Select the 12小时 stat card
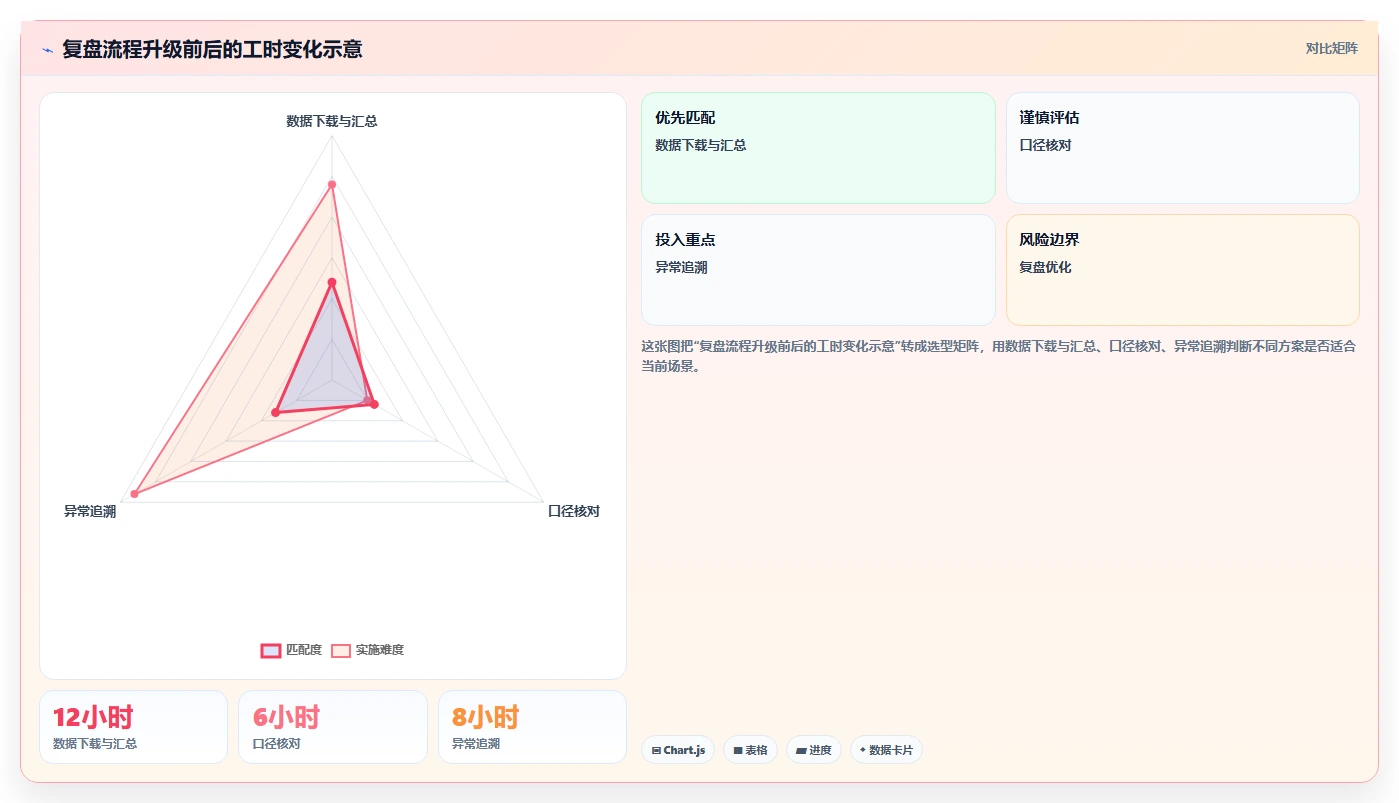The image size is (1399, 803). [133, 727]
